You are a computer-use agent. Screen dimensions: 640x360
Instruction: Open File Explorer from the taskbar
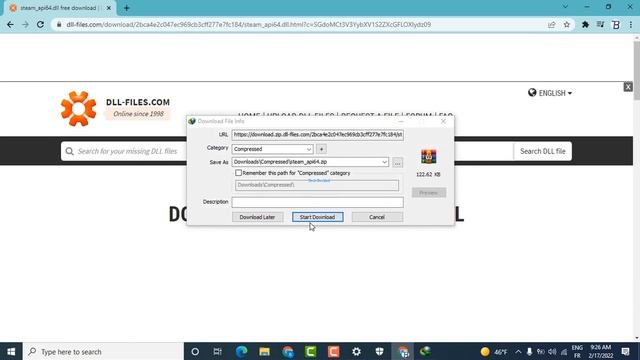pyautogui.click(x=264, y=351)
